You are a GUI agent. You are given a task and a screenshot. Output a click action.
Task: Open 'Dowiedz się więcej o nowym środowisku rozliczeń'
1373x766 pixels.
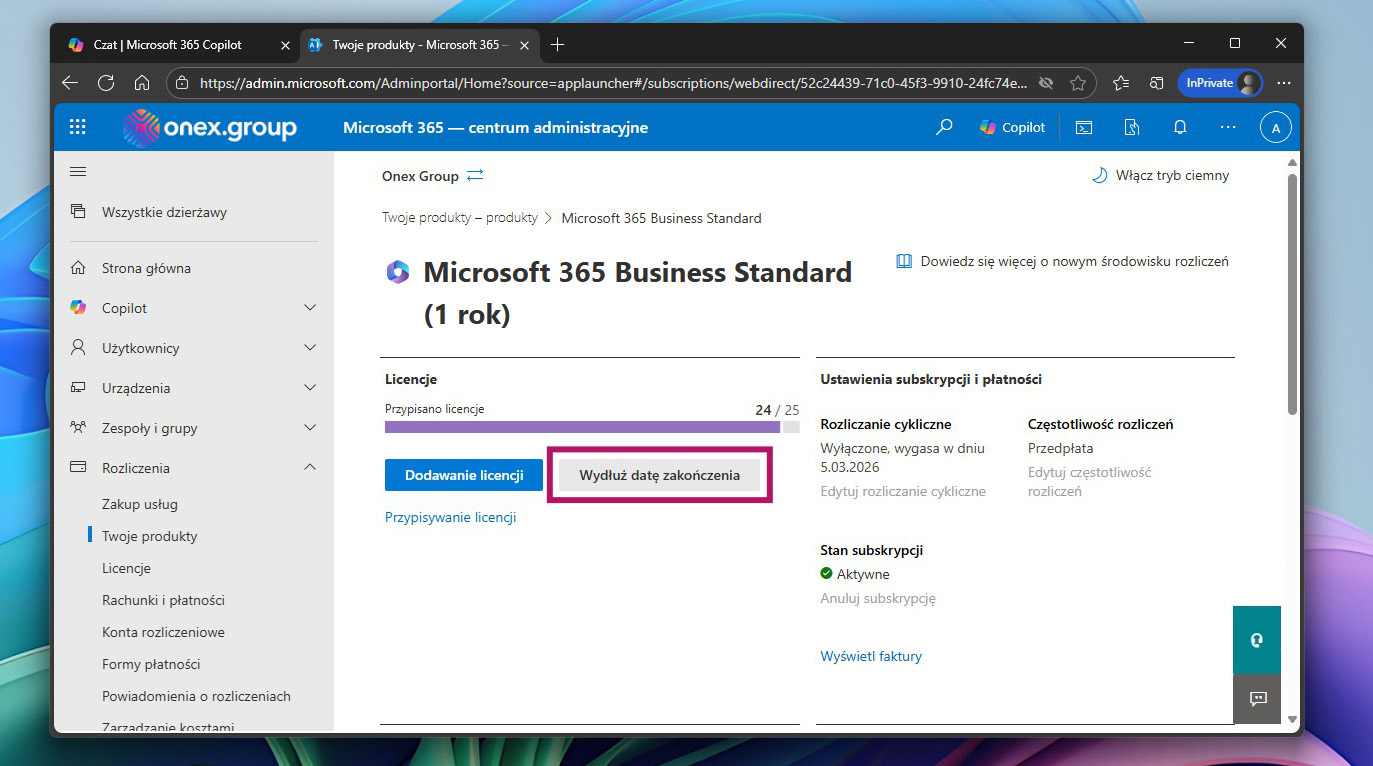tap(1062, 261)
